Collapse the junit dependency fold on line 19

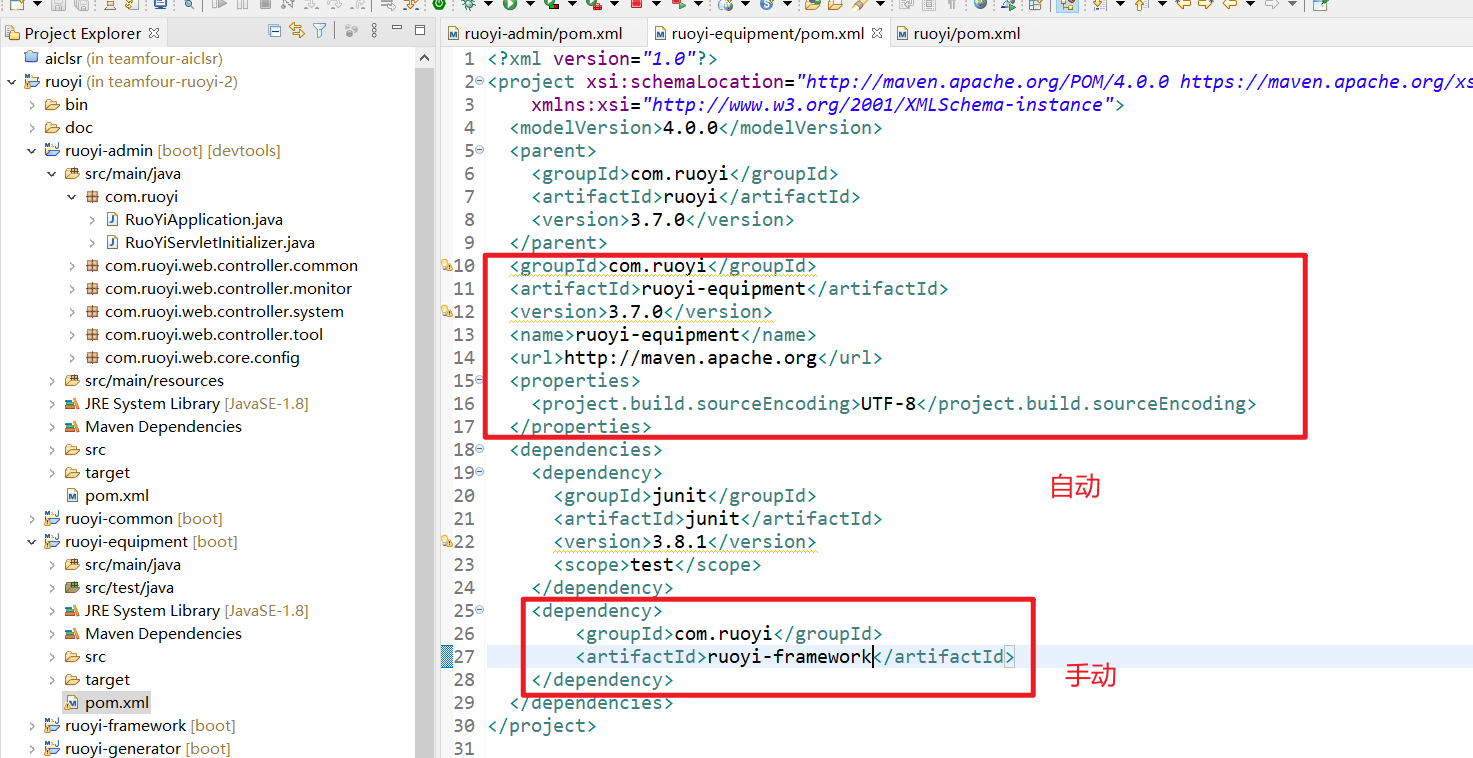479,472
